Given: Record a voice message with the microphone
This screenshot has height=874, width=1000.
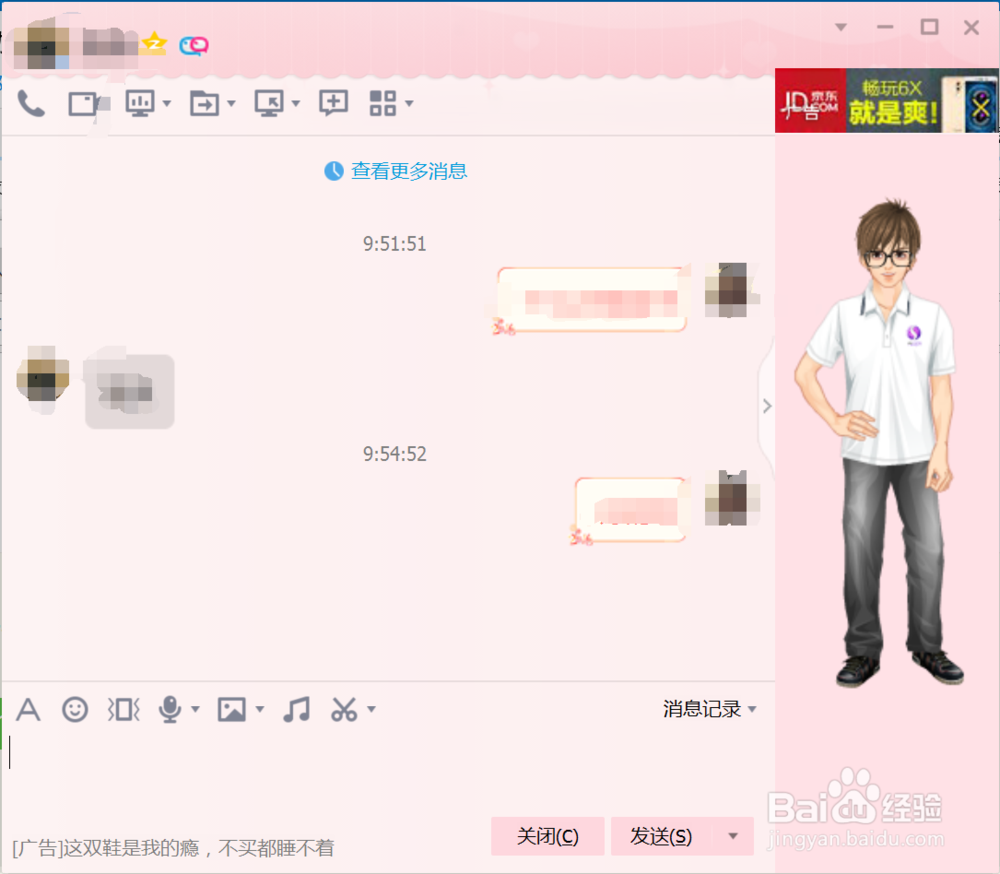Looking at the screenshot, I should [x=172, y=709].
